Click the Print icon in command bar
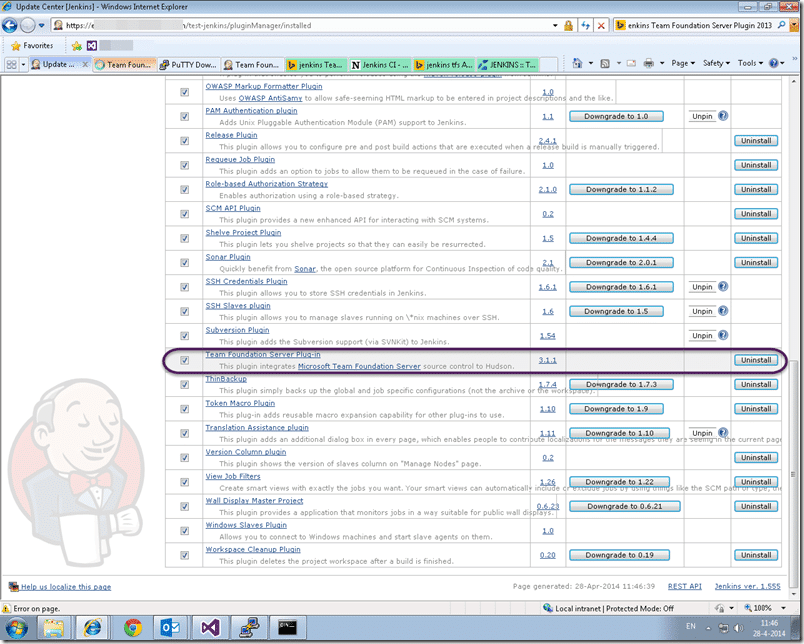The height and width of the screenshot is (644, 804). tap(649, 63)
